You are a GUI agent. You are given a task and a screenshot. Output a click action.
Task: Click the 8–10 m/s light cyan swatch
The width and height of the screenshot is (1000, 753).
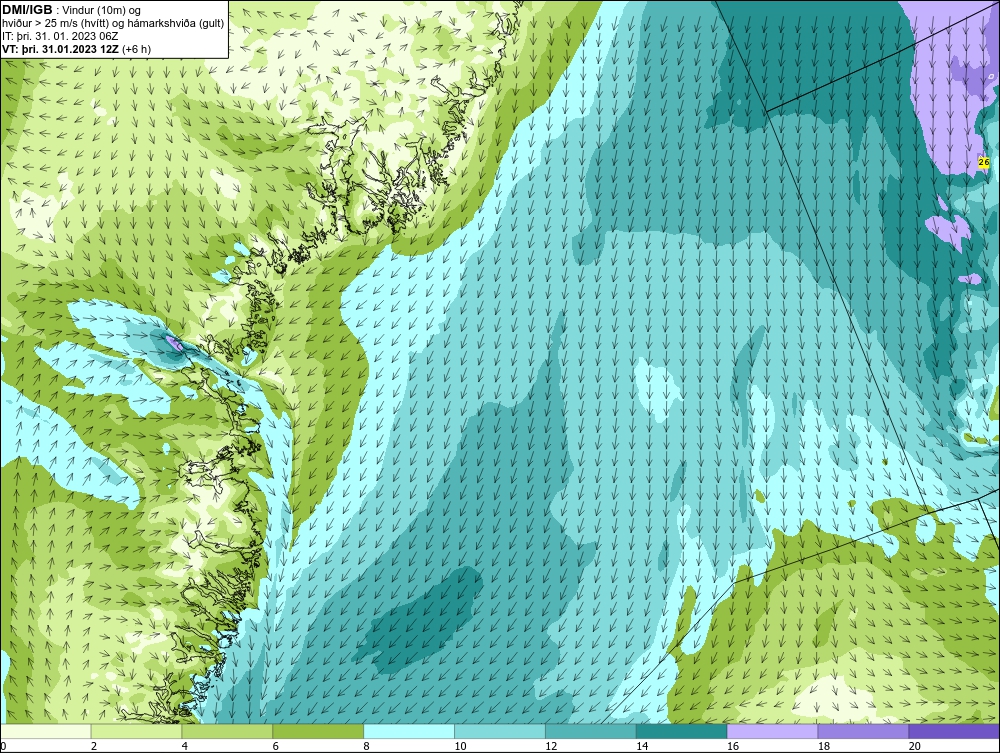tap(409, 731)
